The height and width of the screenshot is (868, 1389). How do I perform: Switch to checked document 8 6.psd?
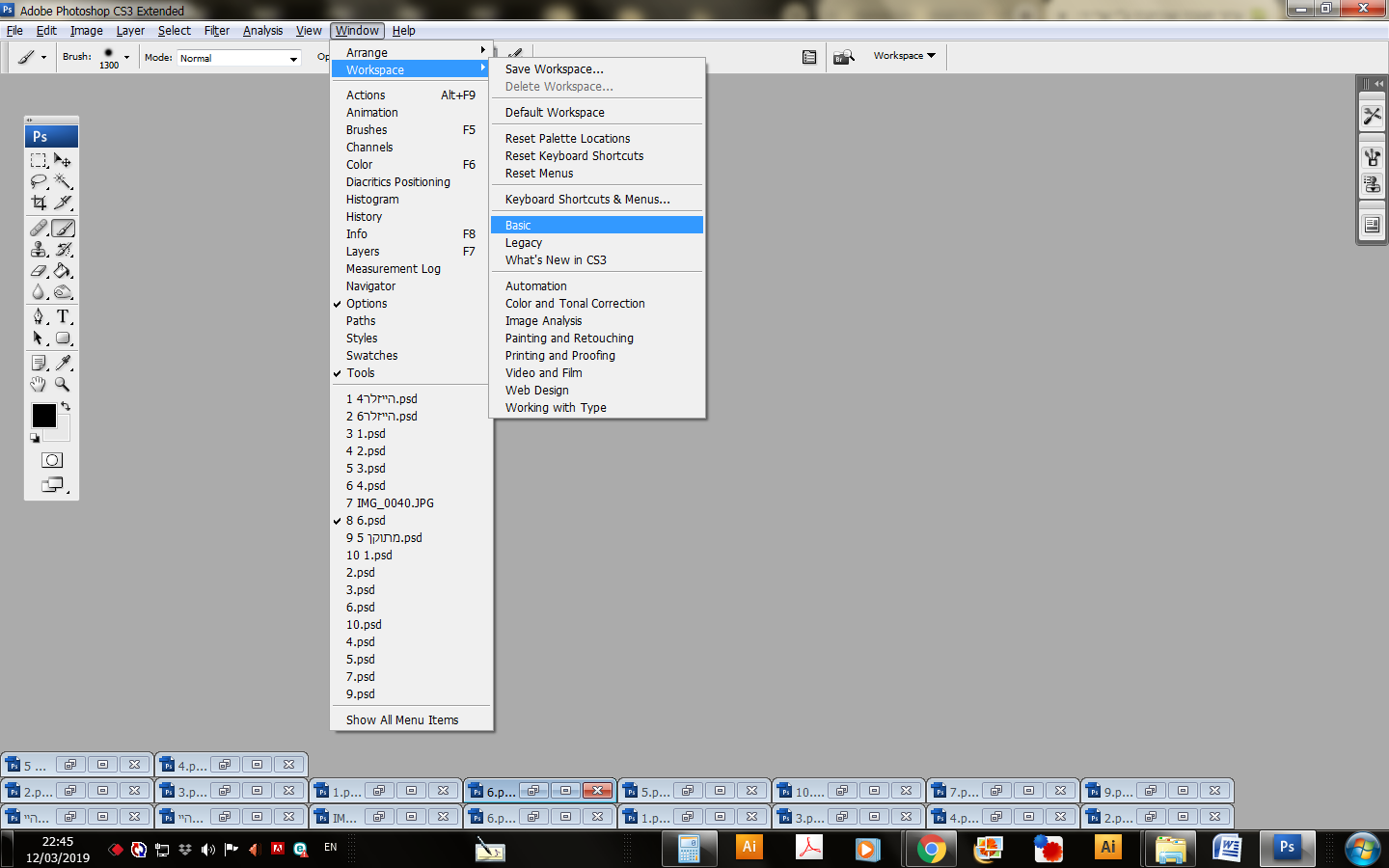412,521
